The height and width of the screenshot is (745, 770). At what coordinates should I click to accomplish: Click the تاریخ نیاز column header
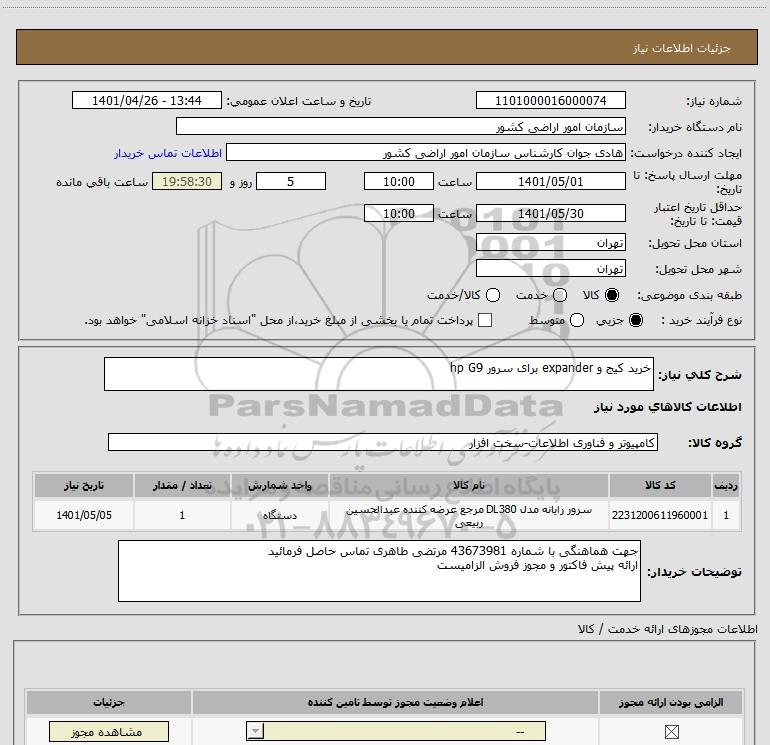pyautogui.click(x=83, y=485)
